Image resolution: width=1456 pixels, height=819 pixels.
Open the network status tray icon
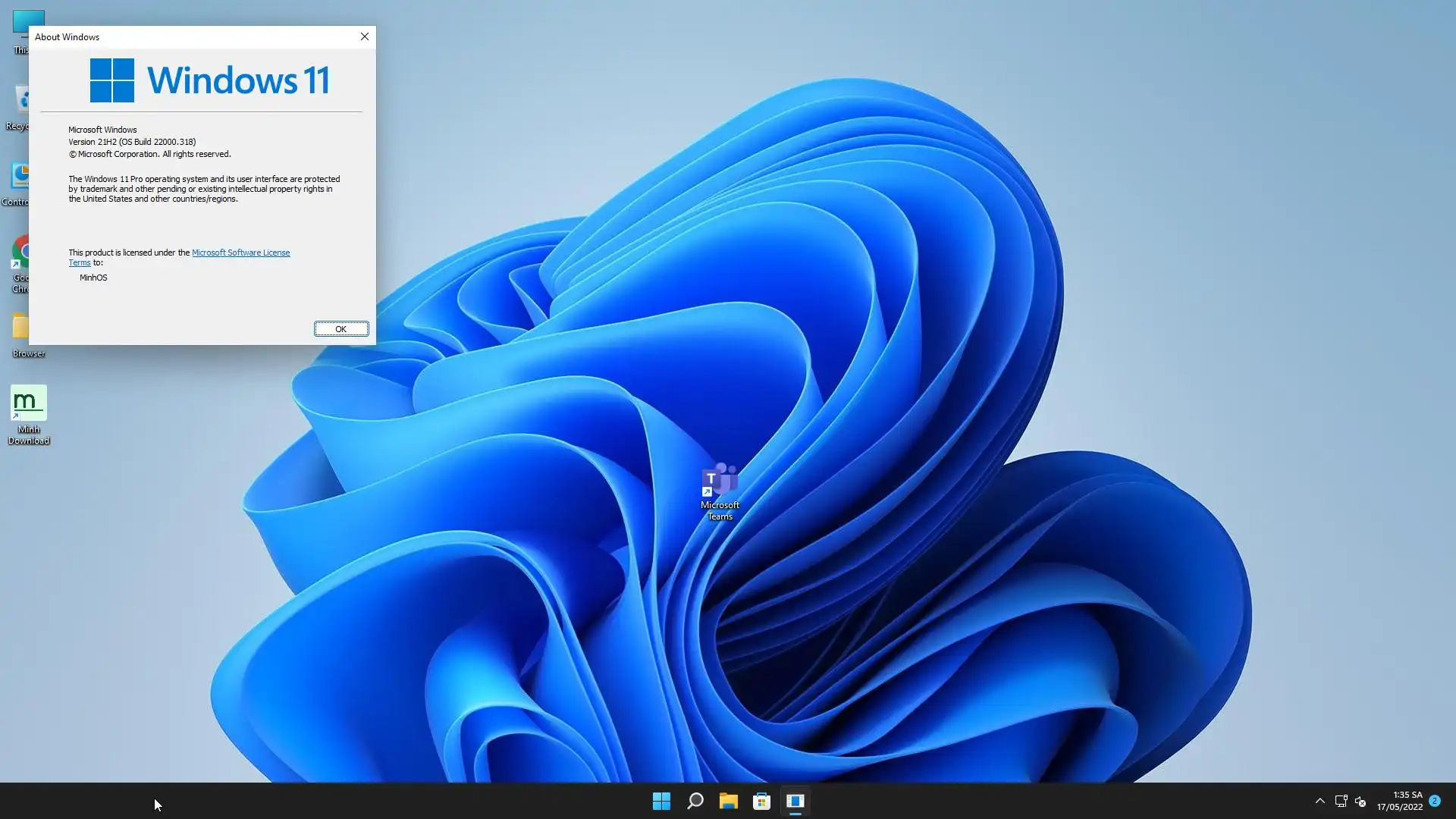[x=1341, y=801]
